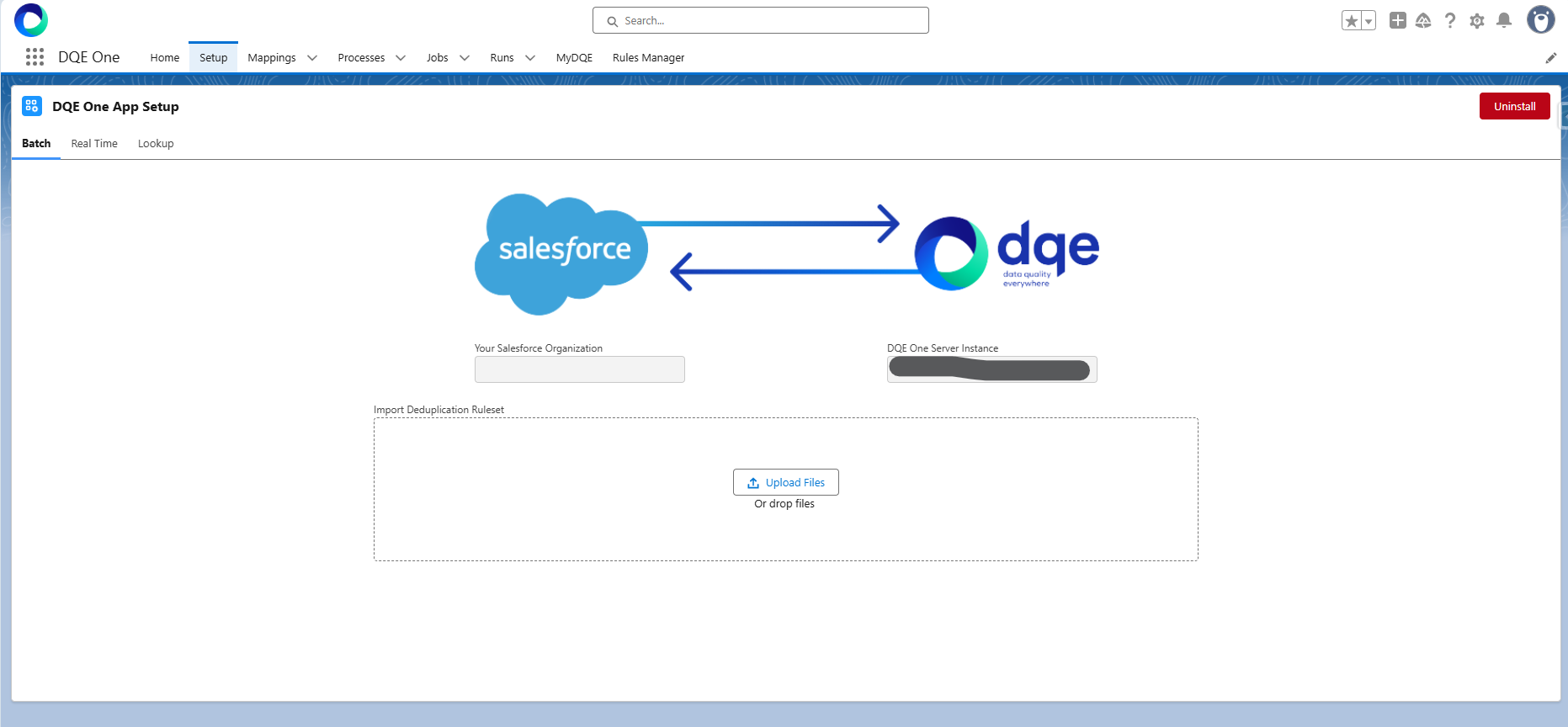Open the Setup gear icon
Screen dimensions: 1568x727
pos(1477,21)
